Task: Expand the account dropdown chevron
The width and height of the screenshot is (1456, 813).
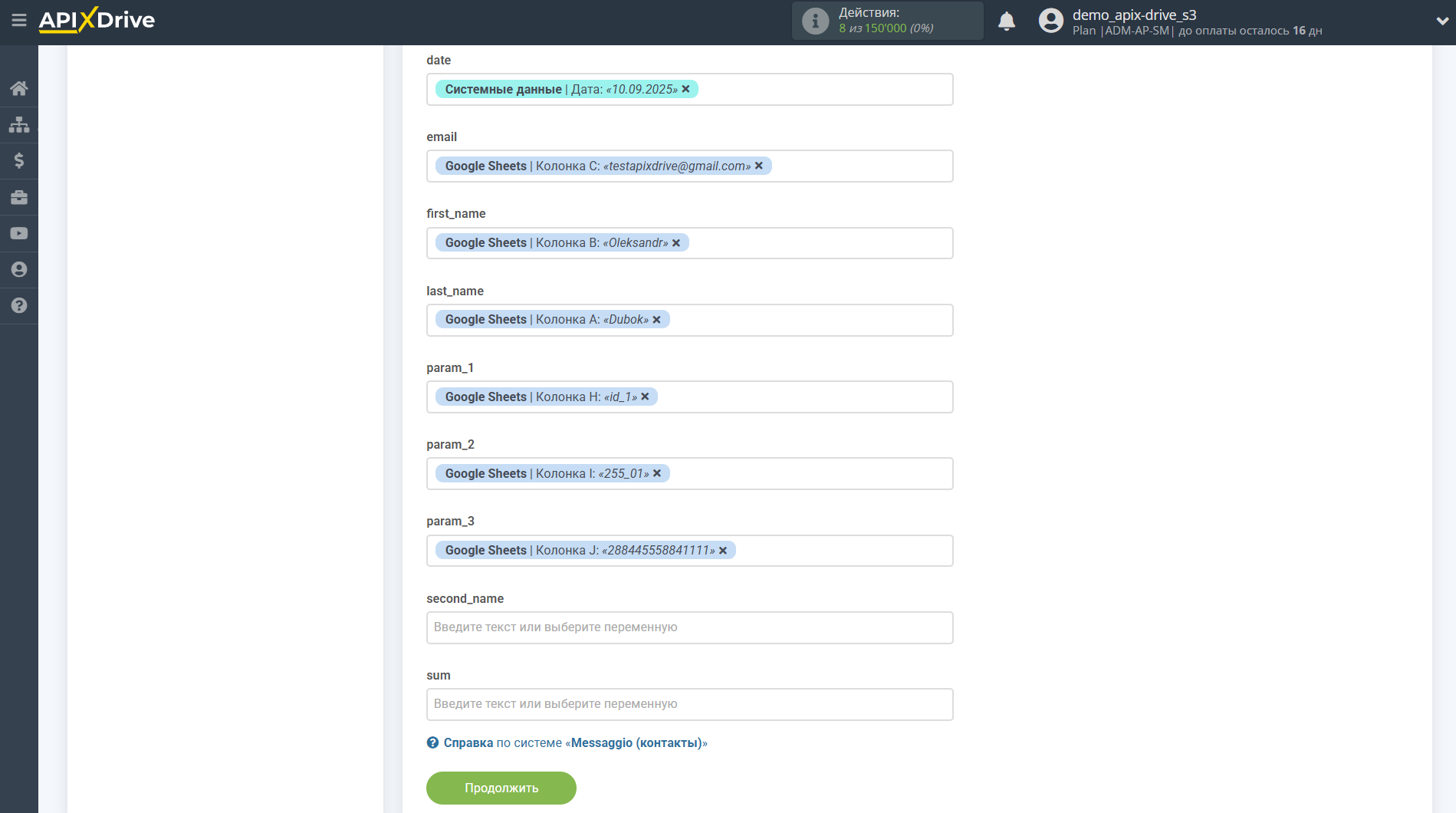Action: [1441, 21]
